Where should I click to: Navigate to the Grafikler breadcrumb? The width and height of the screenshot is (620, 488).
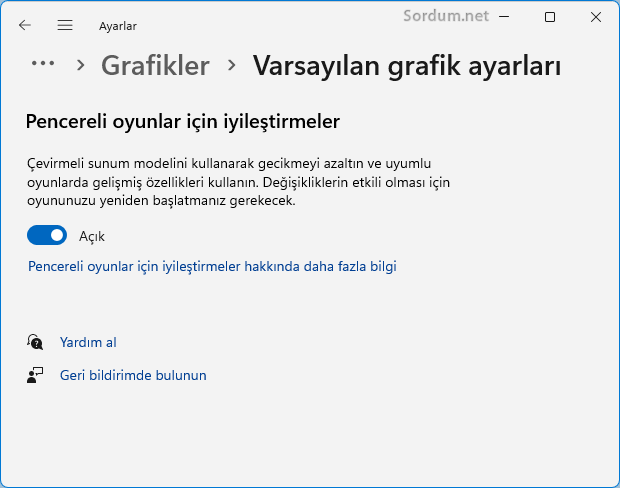tap(155, 65)
